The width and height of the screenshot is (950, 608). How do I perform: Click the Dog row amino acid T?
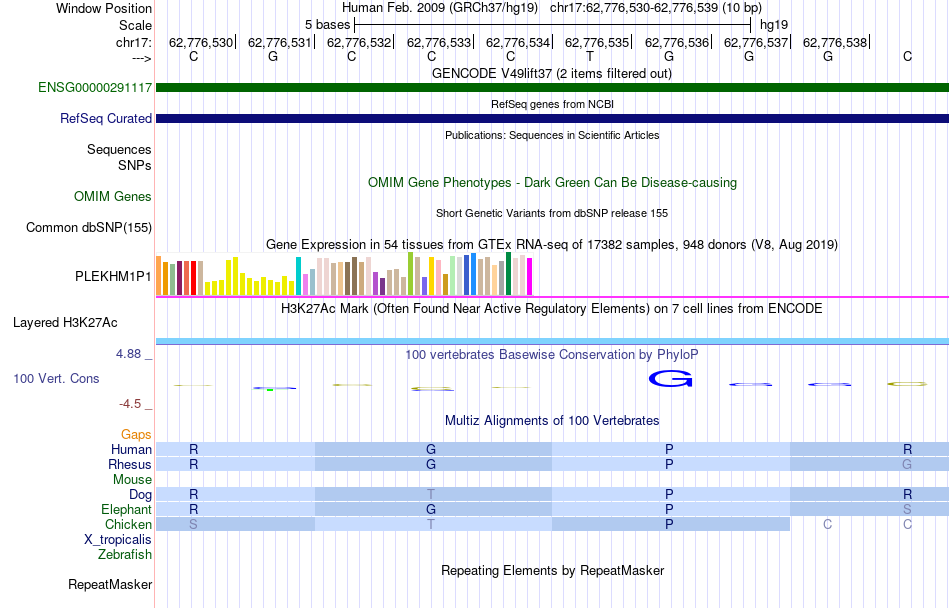click(431, 495)
